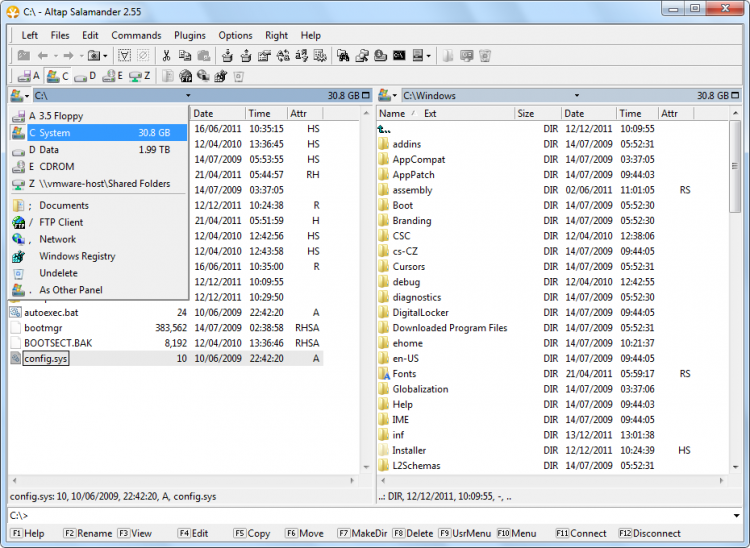750x548 pixels.
Task: Click the F8 Delete button
Action: pos(413,534)
